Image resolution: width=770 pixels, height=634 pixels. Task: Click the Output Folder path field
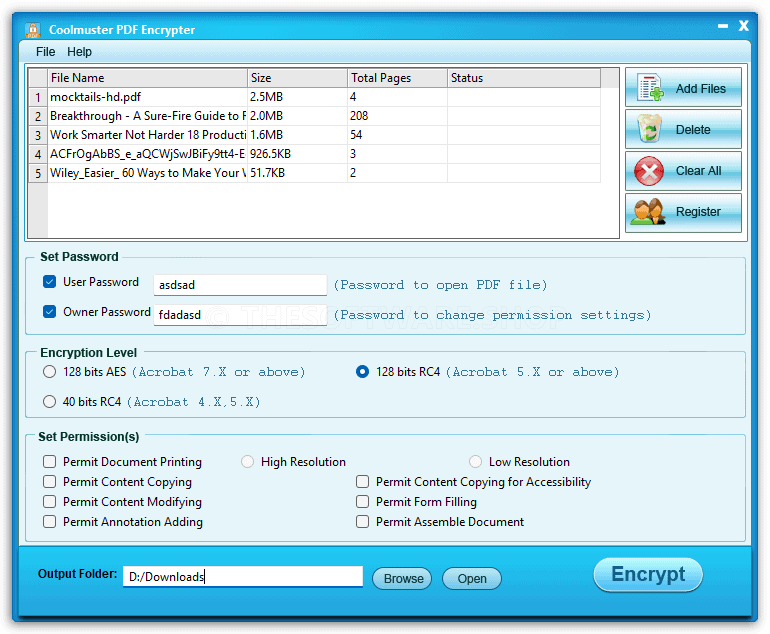pos(243,577)
